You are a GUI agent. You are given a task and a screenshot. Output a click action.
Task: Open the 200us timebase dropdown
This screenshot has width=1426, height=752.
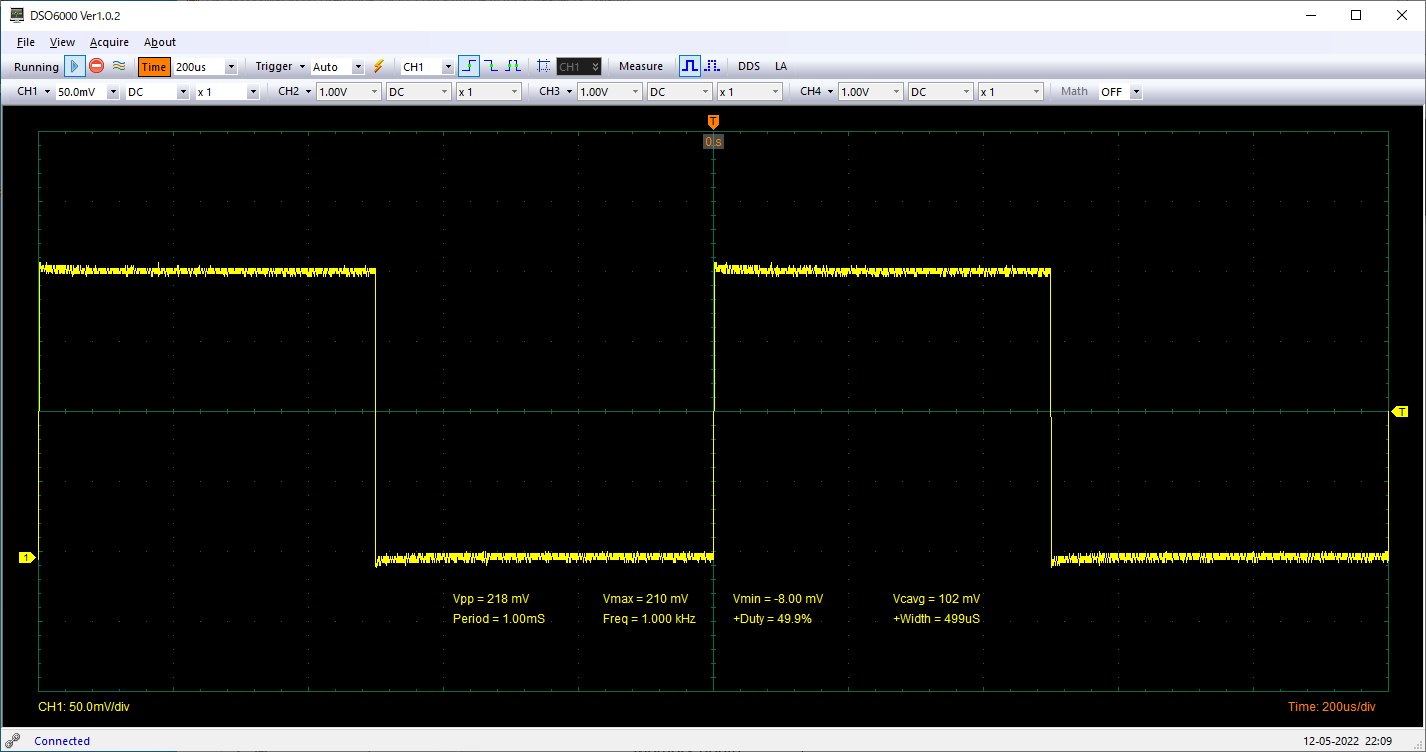(x=231, y=67)
